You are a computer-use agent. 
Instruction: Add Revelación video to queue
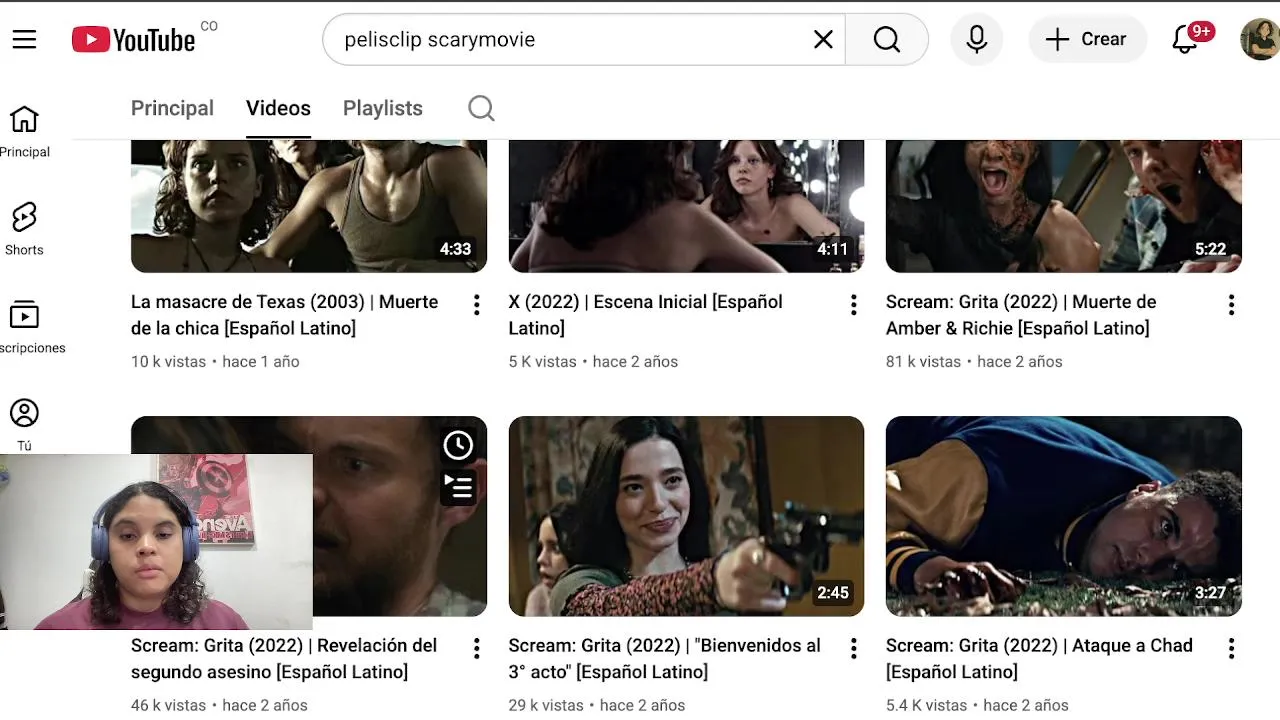point(458,487)
